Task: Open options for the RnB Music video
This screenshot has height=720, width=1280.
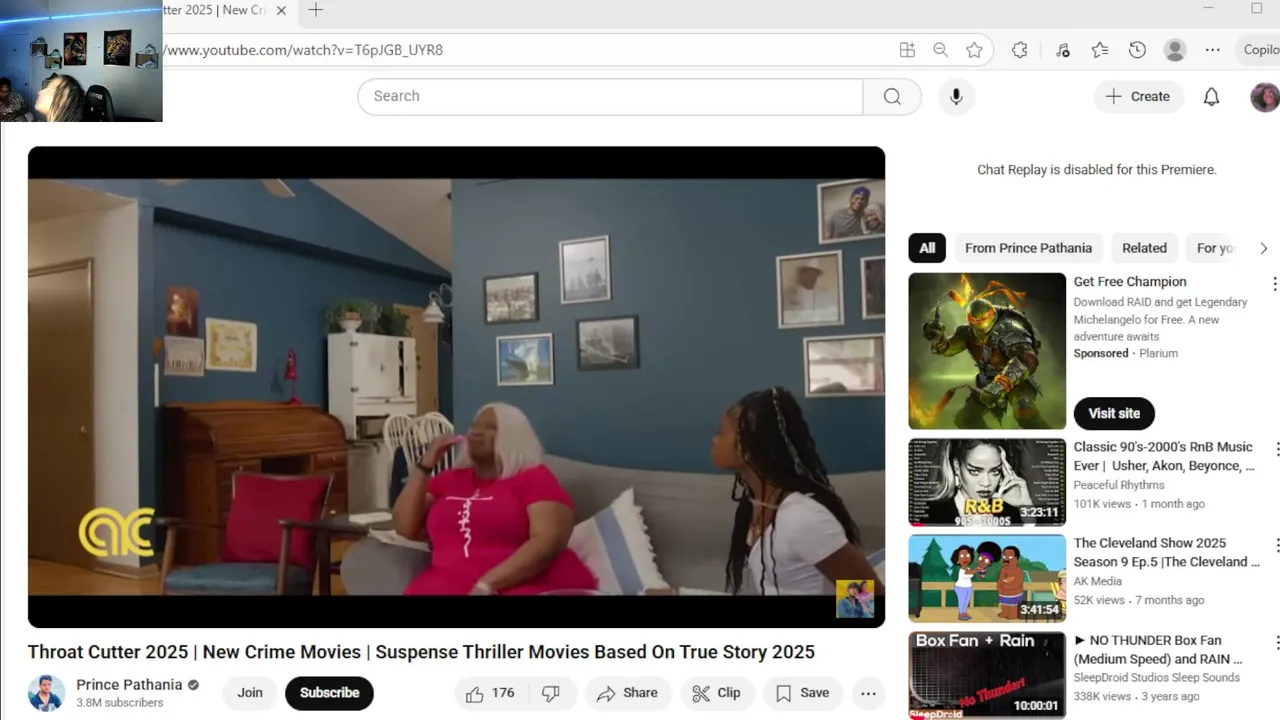Action: [x=1275, y=448]
